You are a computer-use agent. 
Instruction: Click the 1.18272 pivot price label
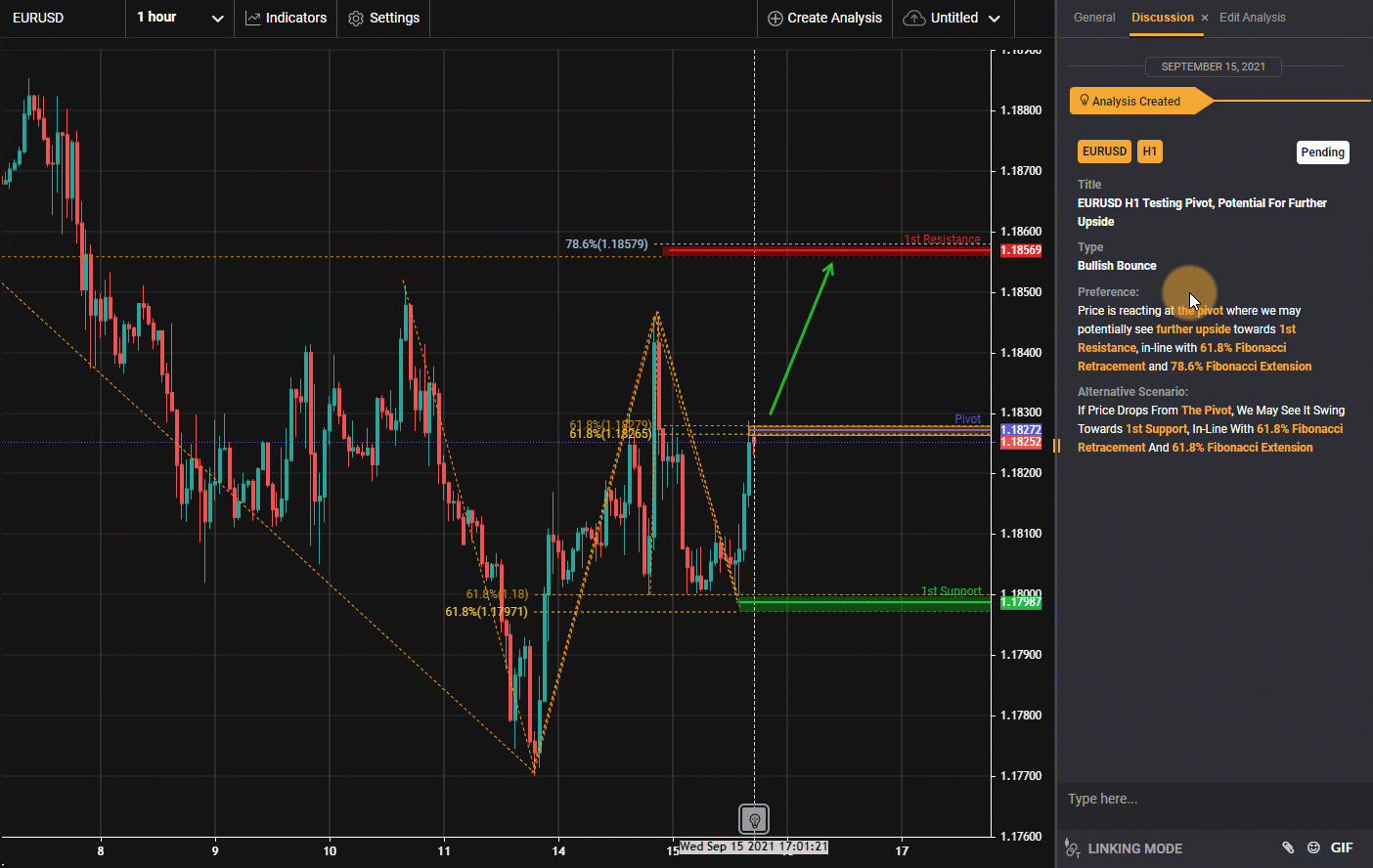1020,430
